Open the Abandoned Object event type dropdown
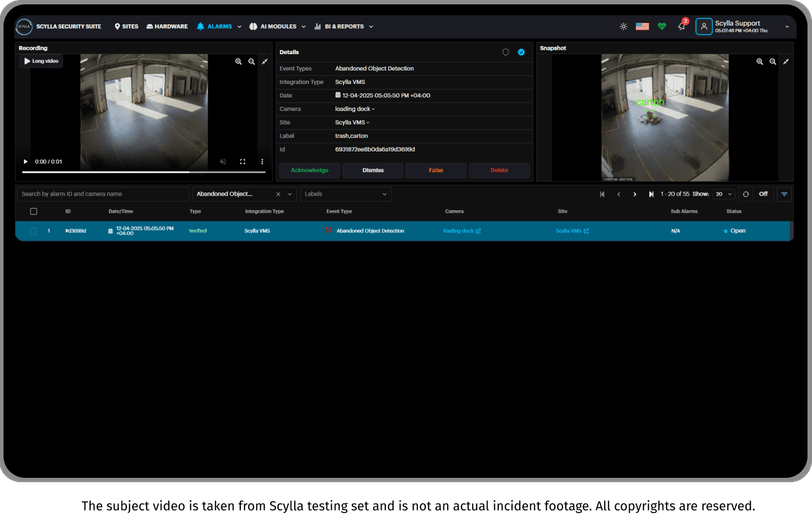Screen dimensions: 812x519 (x=290, y=194)
